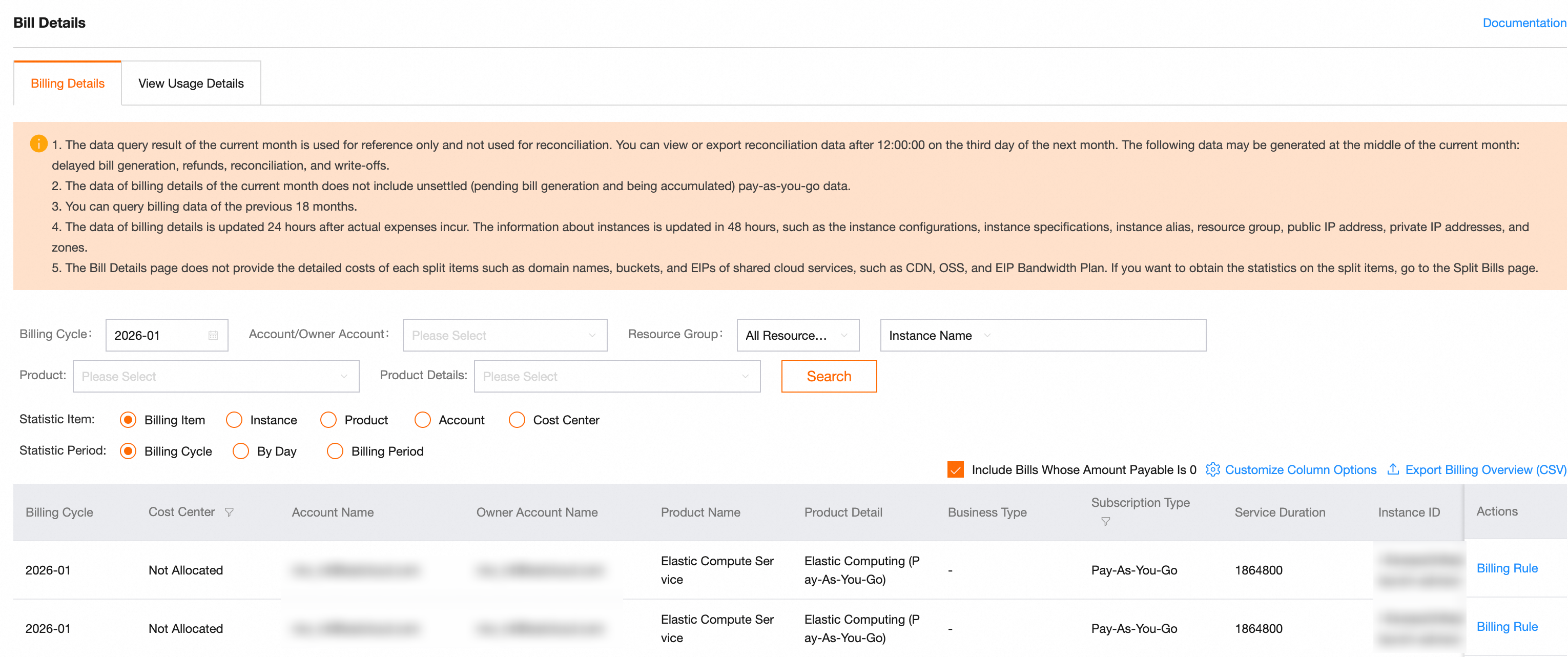The image size is (1568, 657).
Task: Click the orange info icon in the notice
Action: tap(38, 143)
